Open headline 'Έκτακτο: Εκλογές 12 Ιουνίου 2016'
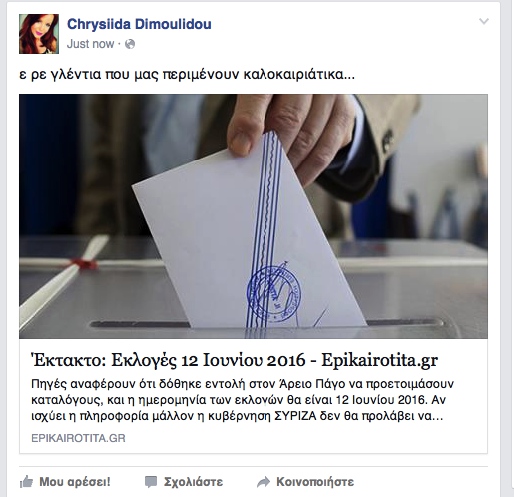The height and width of the screenshot is (497, 514). coord(168,360)
